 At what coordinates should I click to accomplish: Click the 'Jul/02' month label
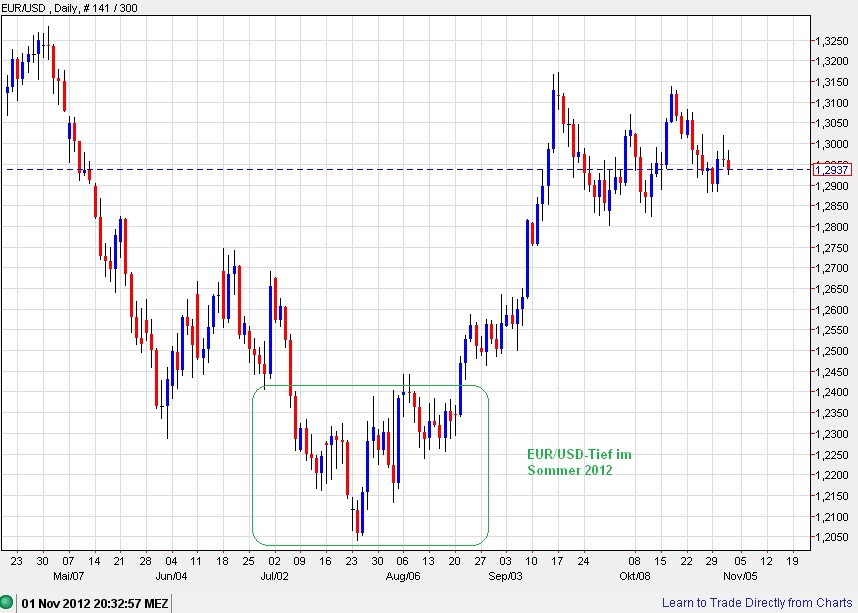click(274, 576)
